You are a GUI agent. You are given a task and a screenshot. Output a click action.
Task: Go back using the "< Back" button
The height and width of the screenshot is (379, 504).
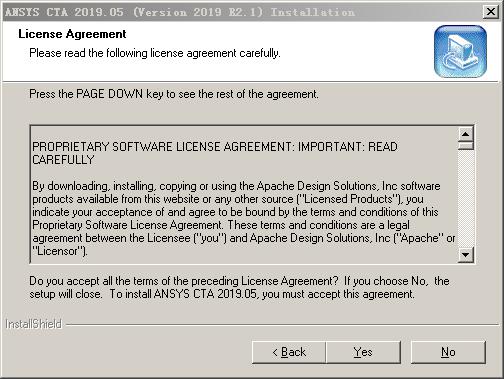(289, 352)
